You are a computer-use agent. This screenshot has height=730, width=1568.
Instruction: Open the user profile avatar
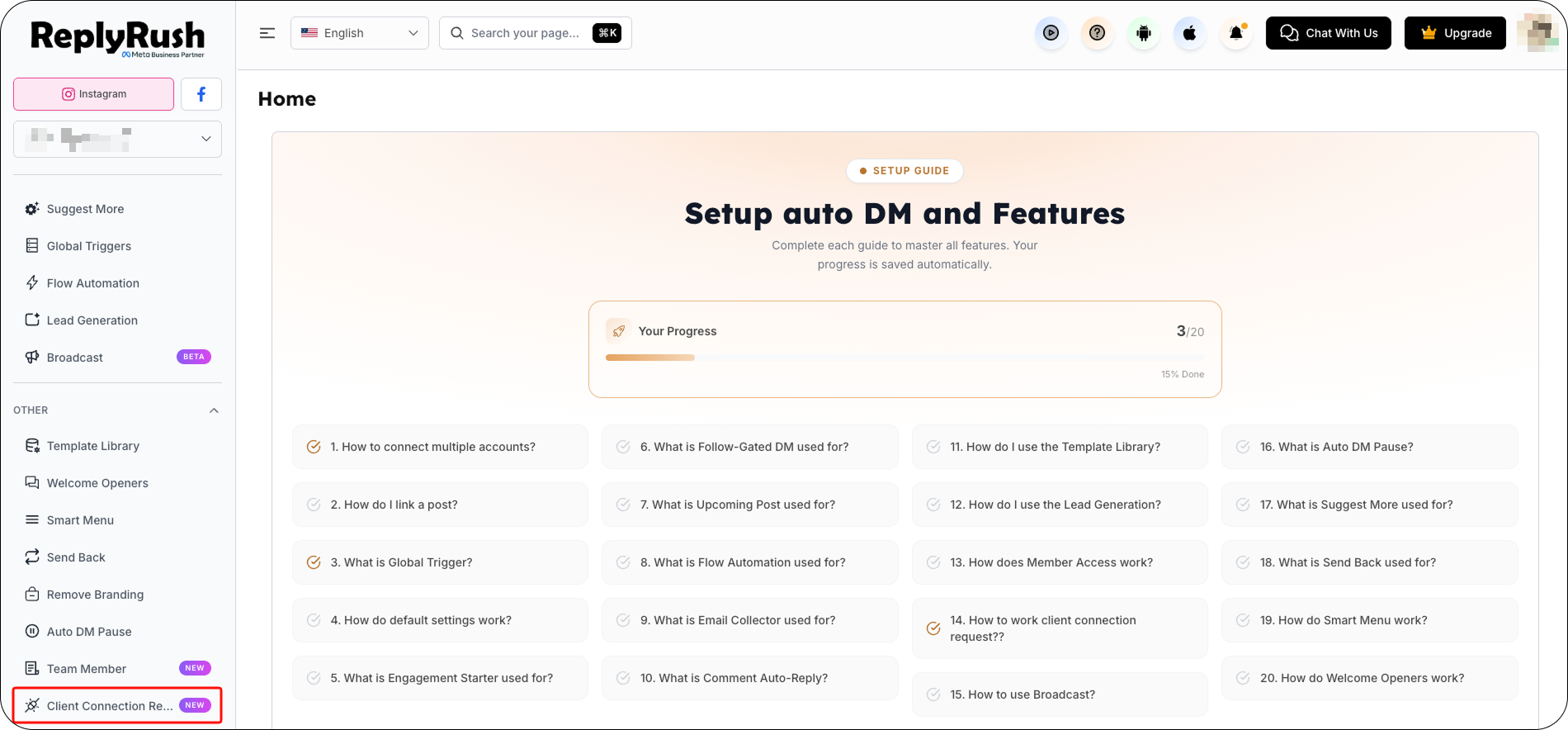(x=1537, y=33)
